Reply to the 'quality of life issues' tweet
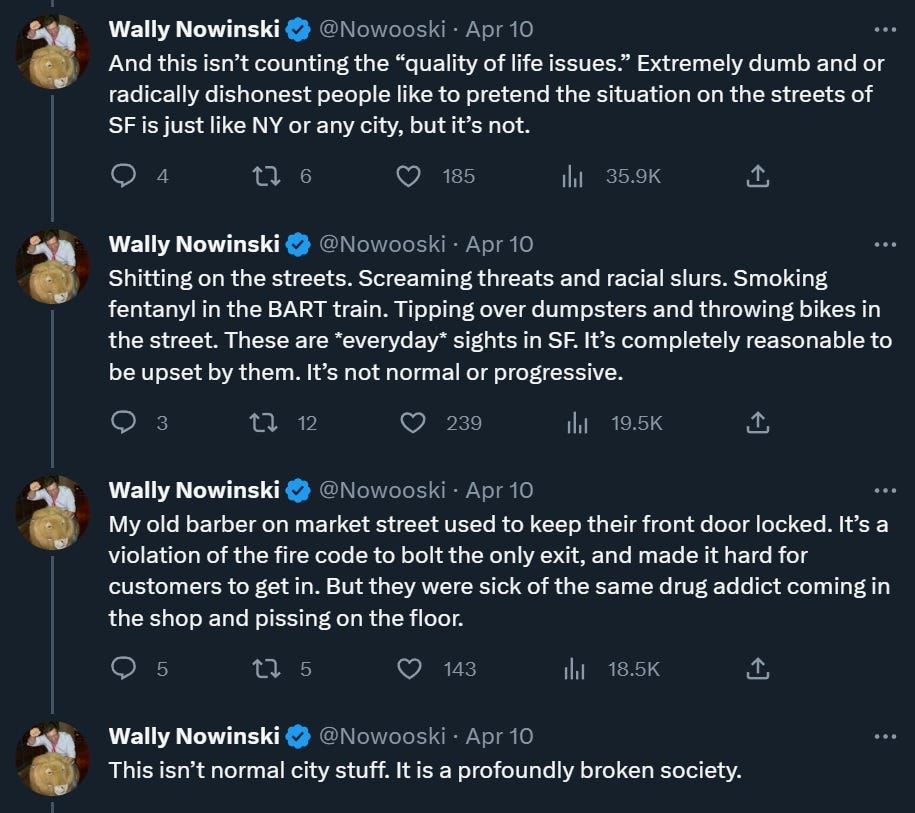The height and width of the screenshot is (813, 915). [123, 176]
